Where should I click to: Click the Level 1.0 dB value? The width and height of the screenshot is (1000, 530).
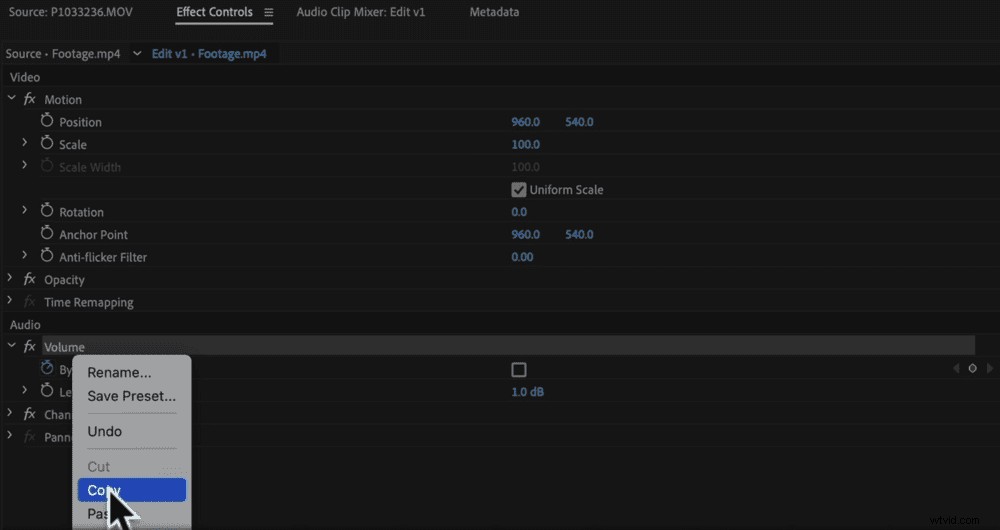pyautogui.click(x=529, y=392)
